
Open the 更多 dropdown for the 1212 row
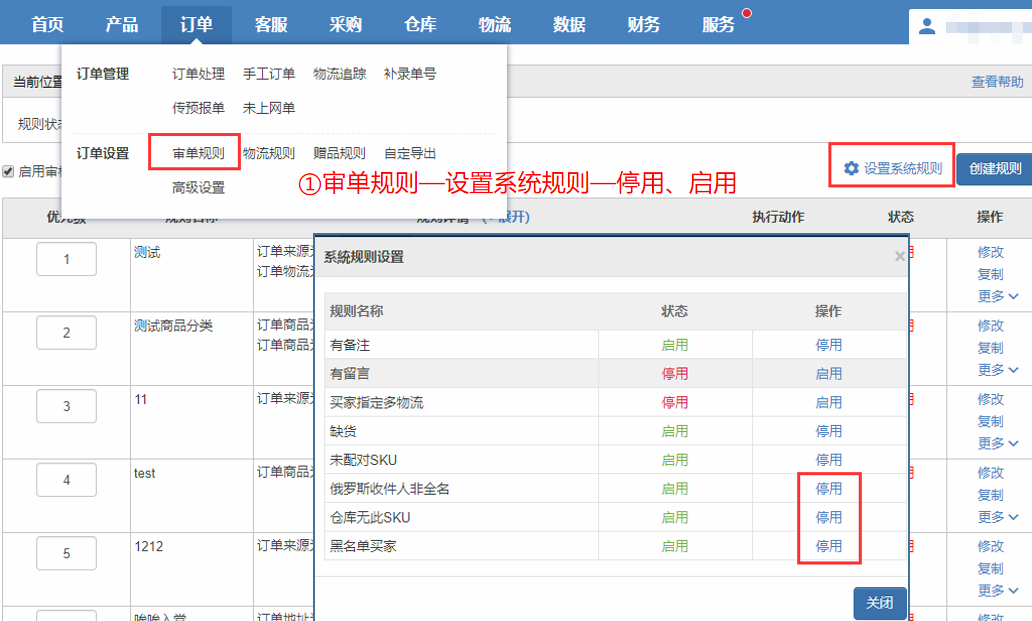tap(997, 590)
